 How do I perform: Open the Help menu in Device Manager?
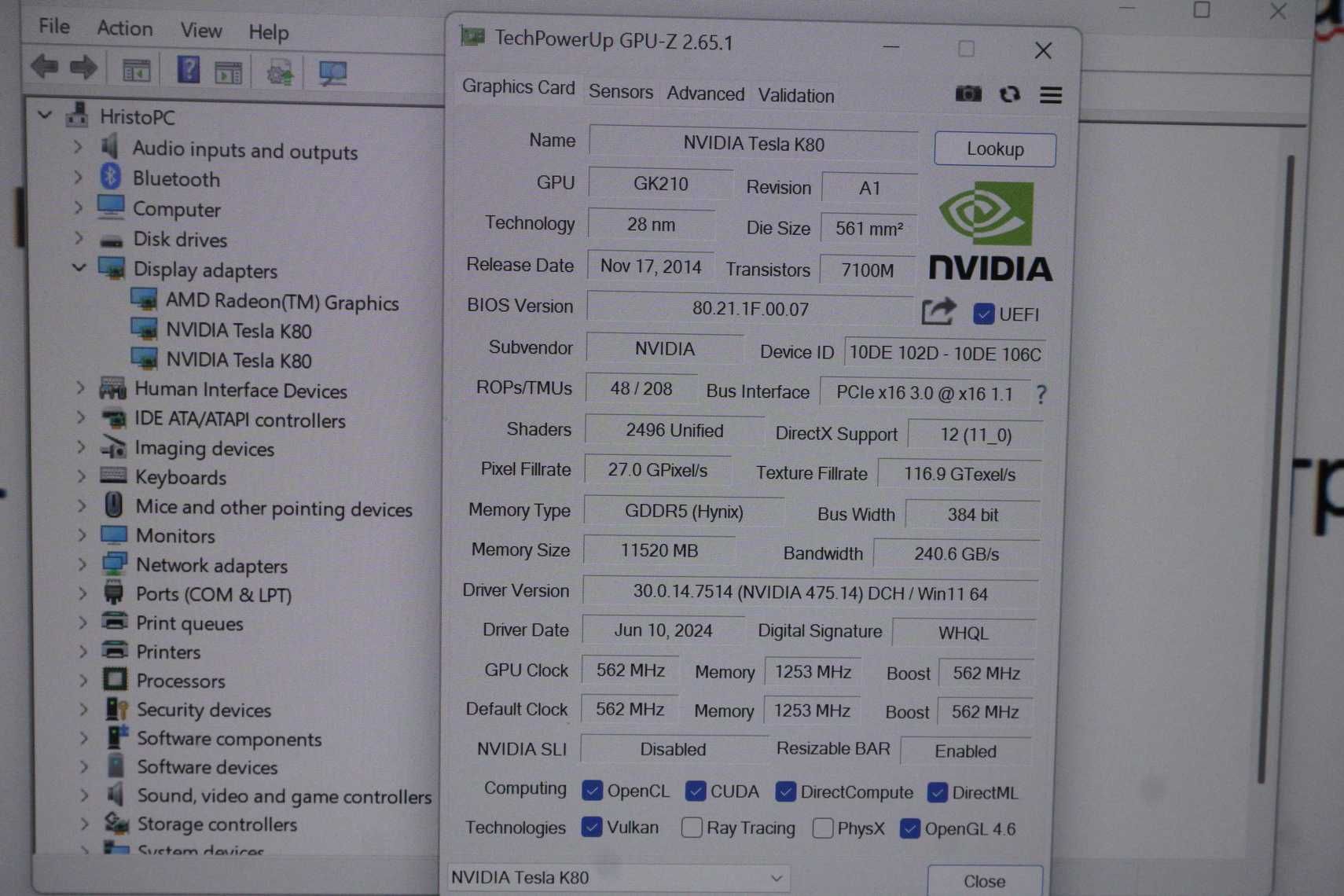[268, 32]
